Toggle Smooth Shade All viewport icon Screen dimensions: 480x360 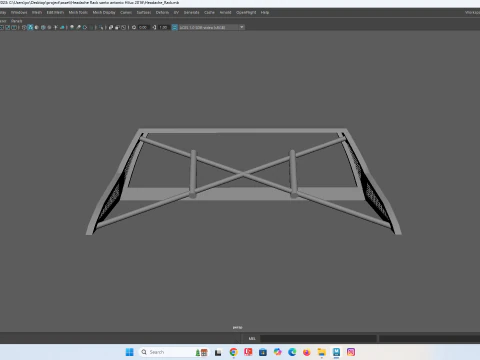coord(30,27)
